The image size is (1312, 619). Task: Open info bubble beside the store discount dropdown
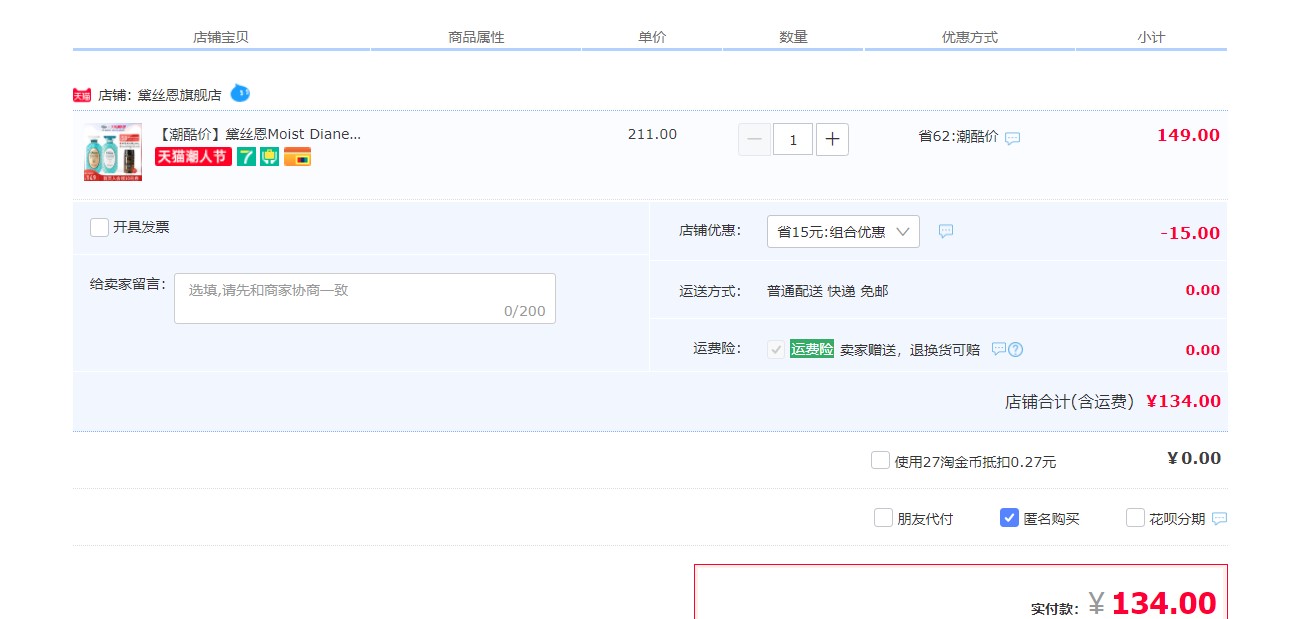(946, 231)
